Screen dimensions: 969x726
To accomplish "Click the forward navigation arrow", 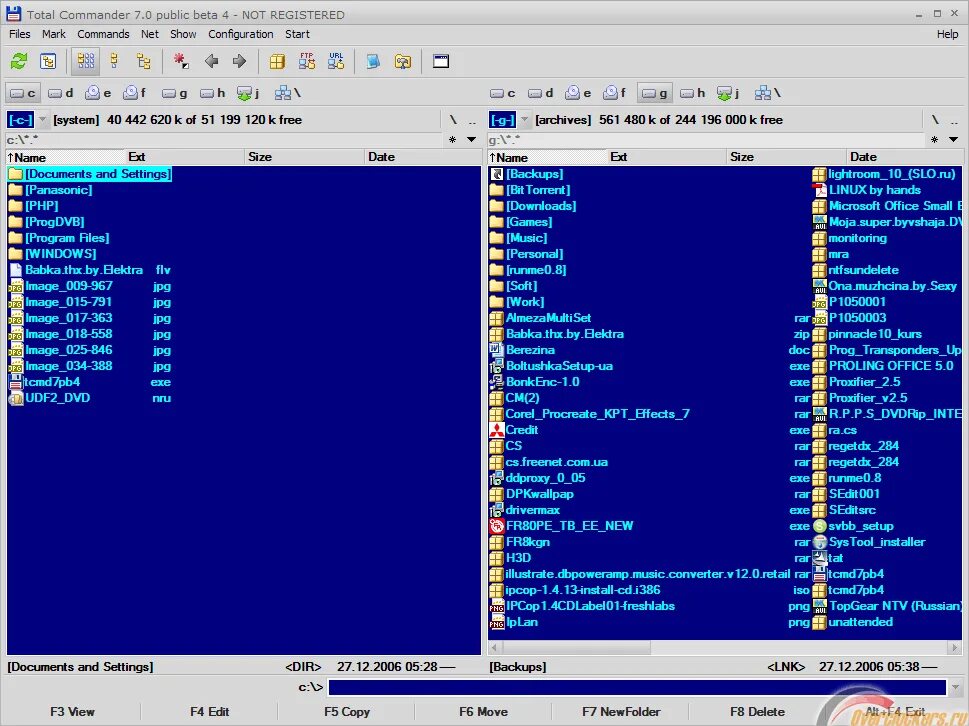I will [240, 60].
